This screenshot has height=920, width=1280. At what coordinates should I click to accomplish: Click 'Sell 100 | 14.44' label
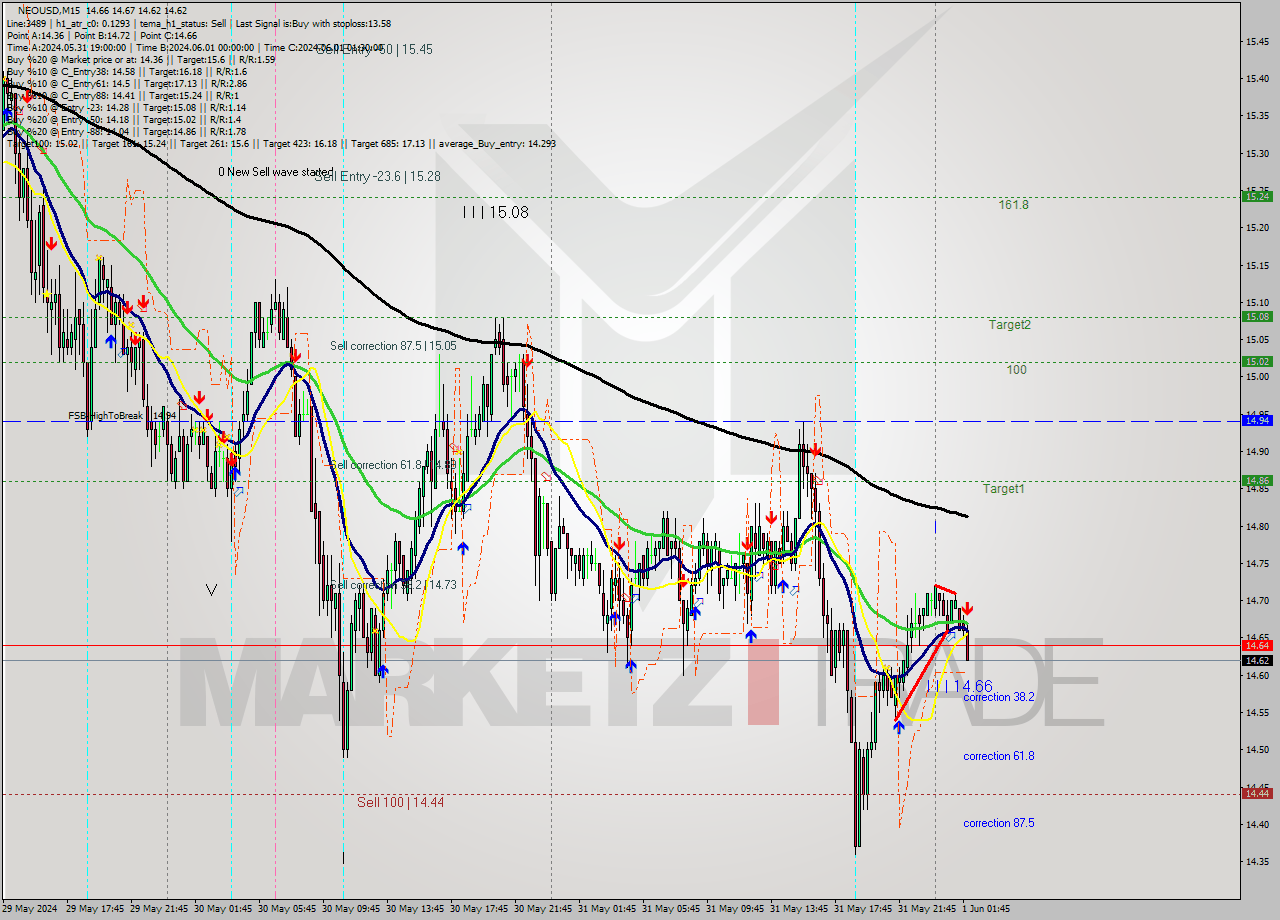401,802
